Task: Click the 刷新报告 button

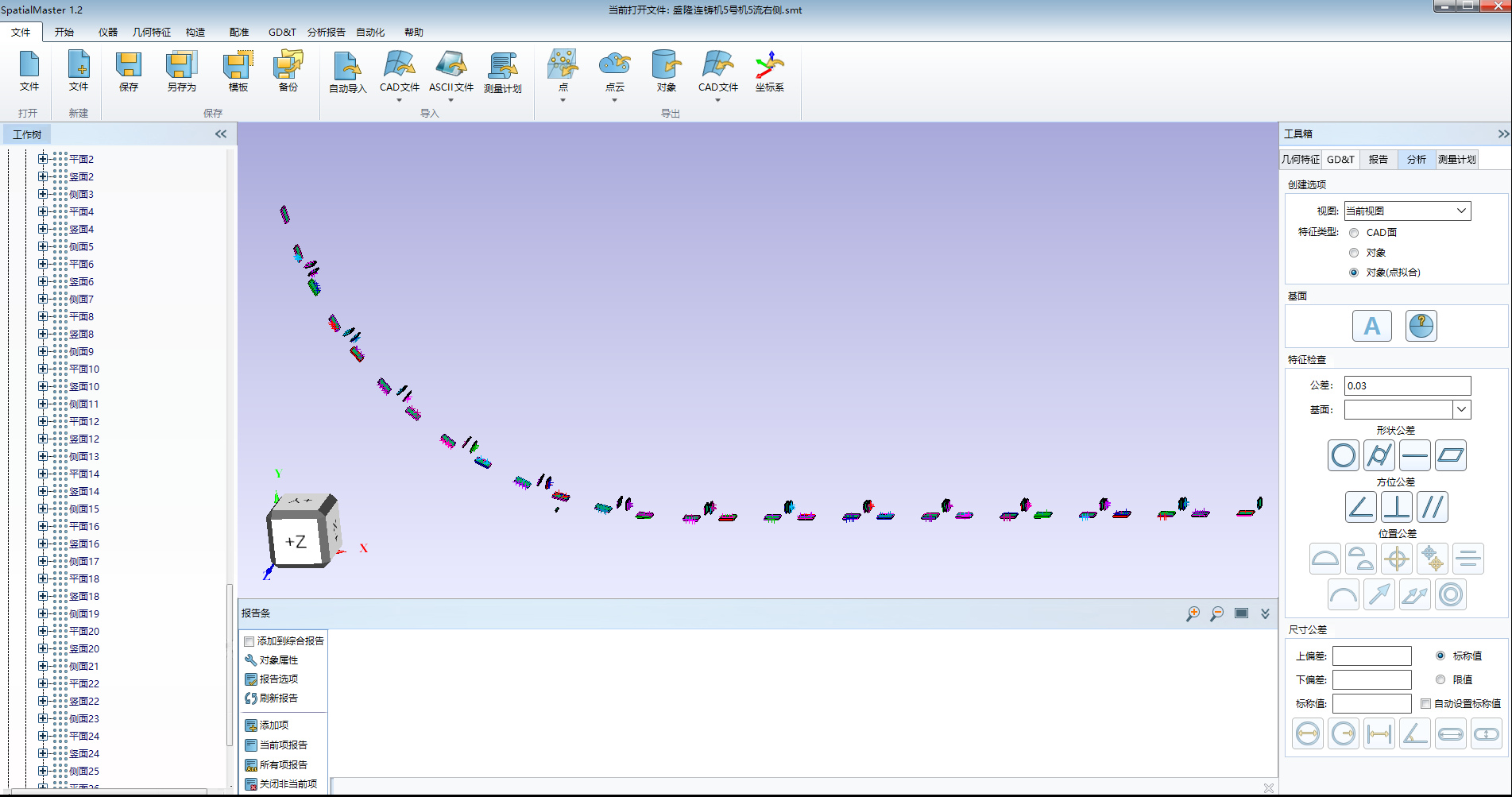Action: [278, 698]
